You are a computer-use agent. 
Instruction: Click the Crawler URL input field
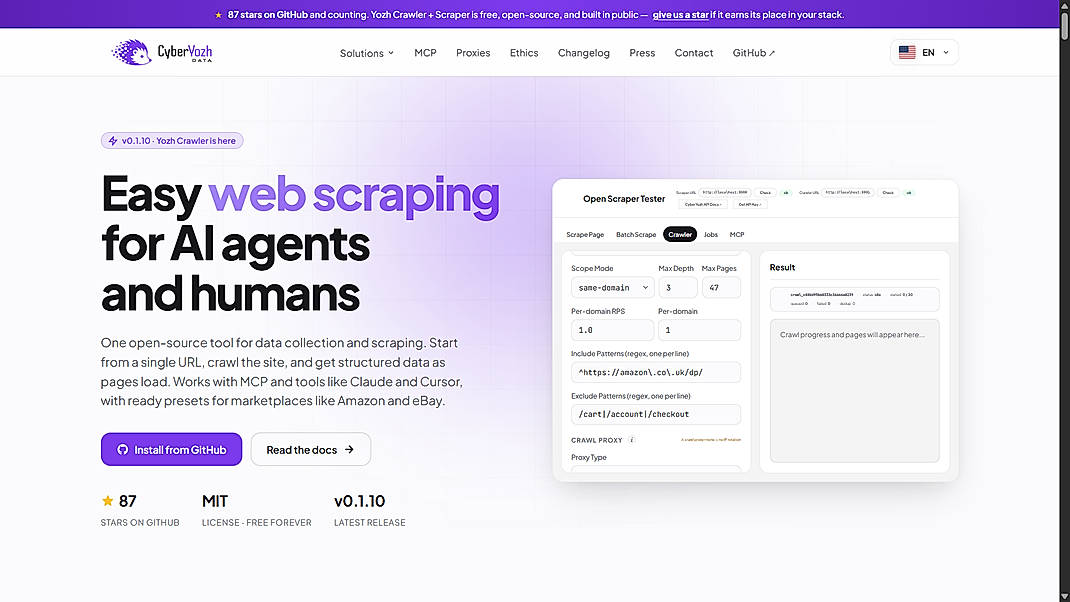[848, 192]
